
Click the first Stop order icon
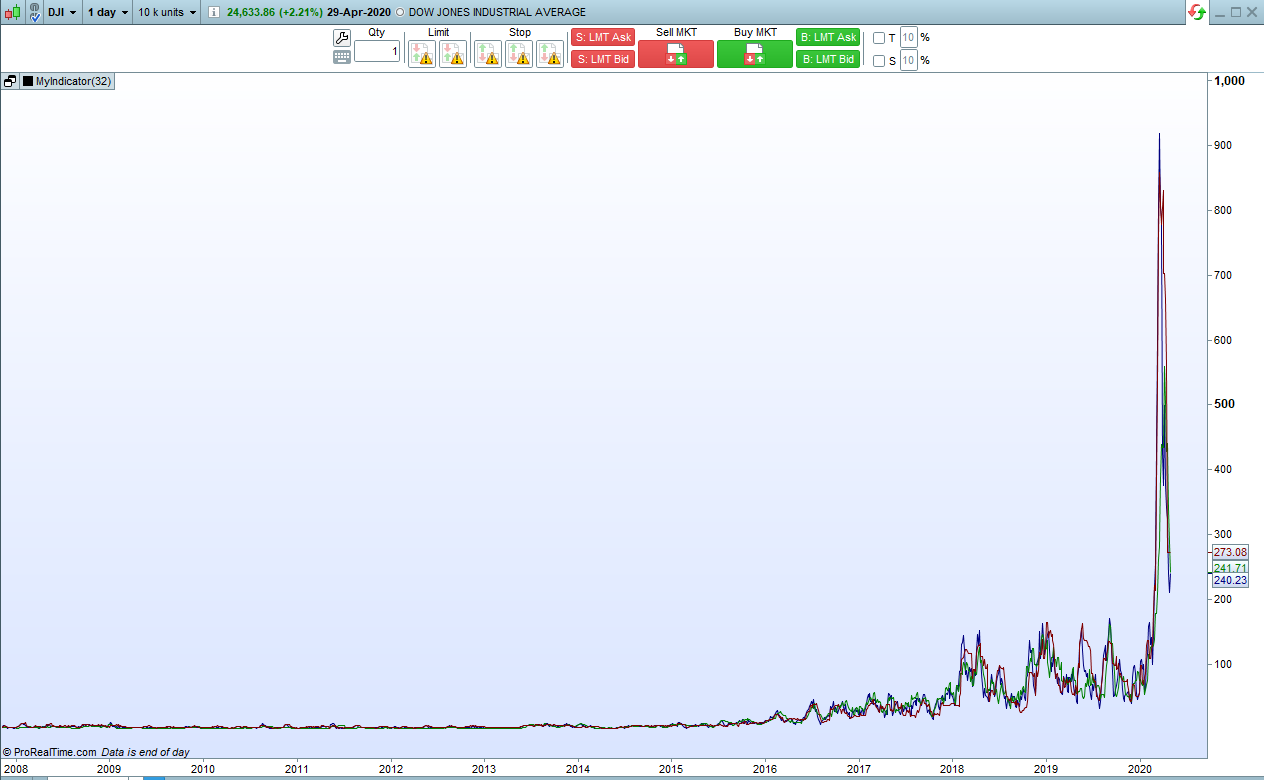pyautogui.click(x=488, y=53)
